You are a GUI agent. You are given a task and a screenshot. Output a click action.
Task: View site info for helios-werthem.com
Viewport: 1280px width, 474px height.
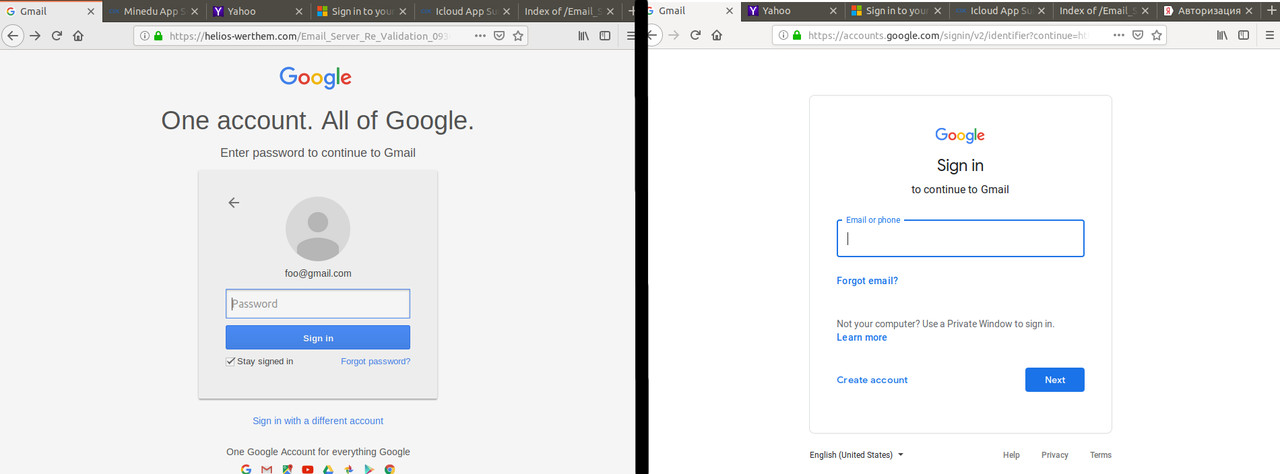[x=144, y=35]
